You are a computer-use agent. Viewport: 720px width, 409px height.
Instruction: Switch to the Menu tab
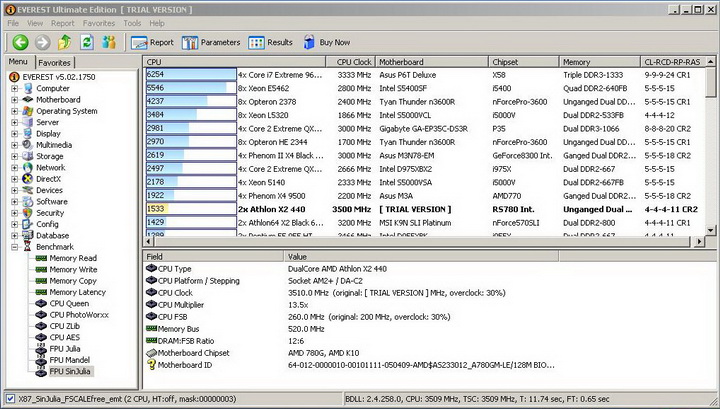pyautogui.click(x=18, y=62)
